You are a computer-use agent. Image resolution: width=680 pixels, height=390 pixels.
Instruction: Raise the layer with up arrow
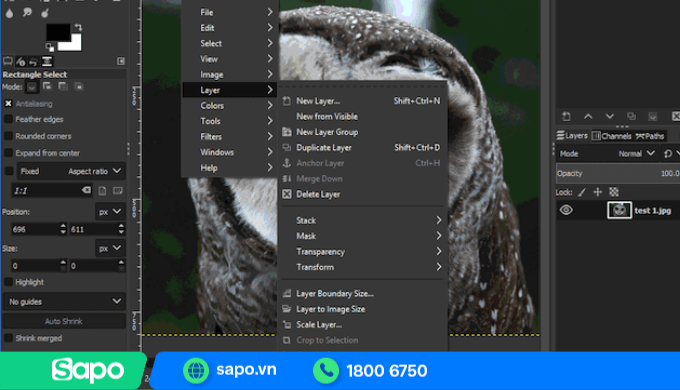click(588, 116)
